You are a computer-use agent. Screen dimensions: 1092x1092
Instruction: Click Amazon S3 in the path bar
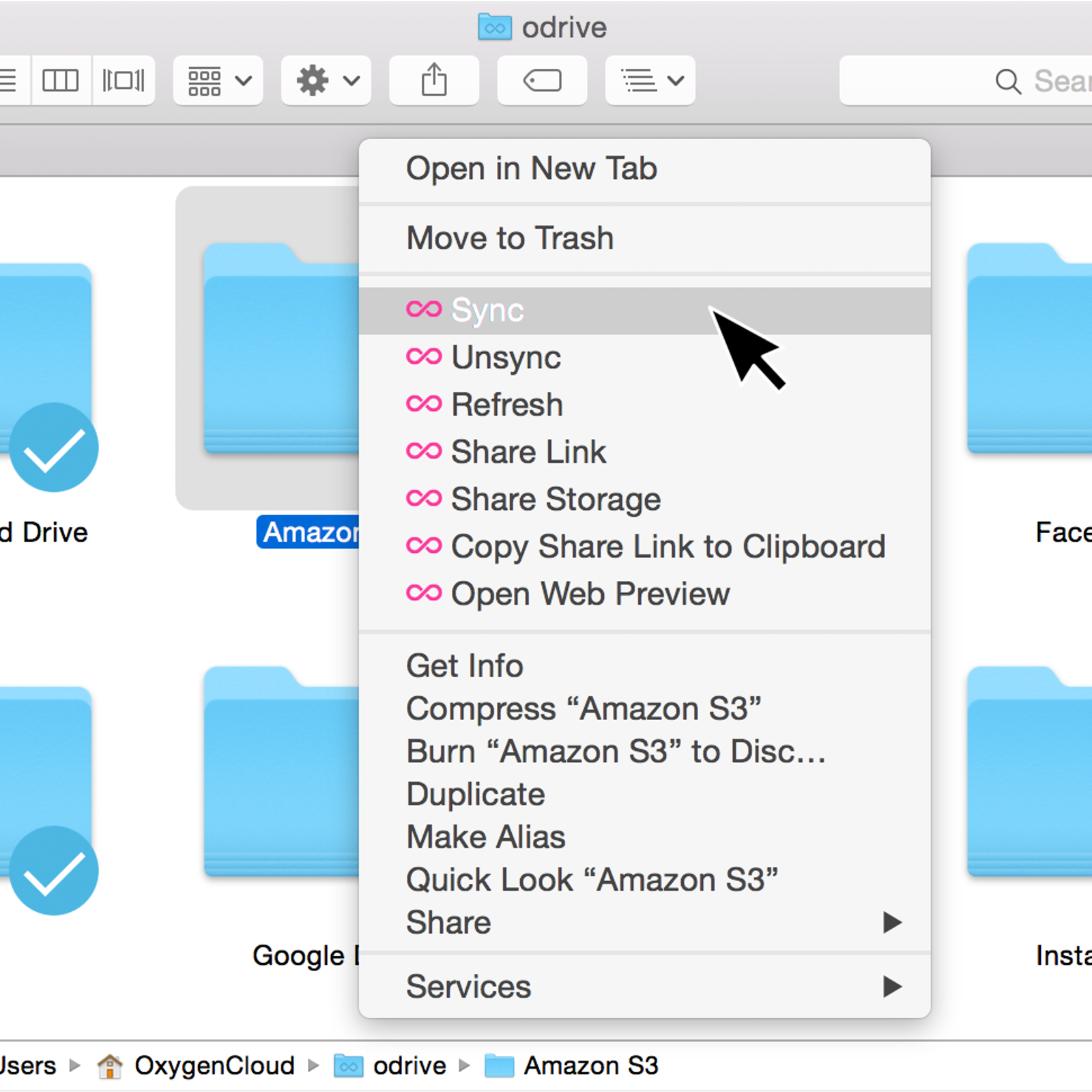click(x=591, y=1066)
